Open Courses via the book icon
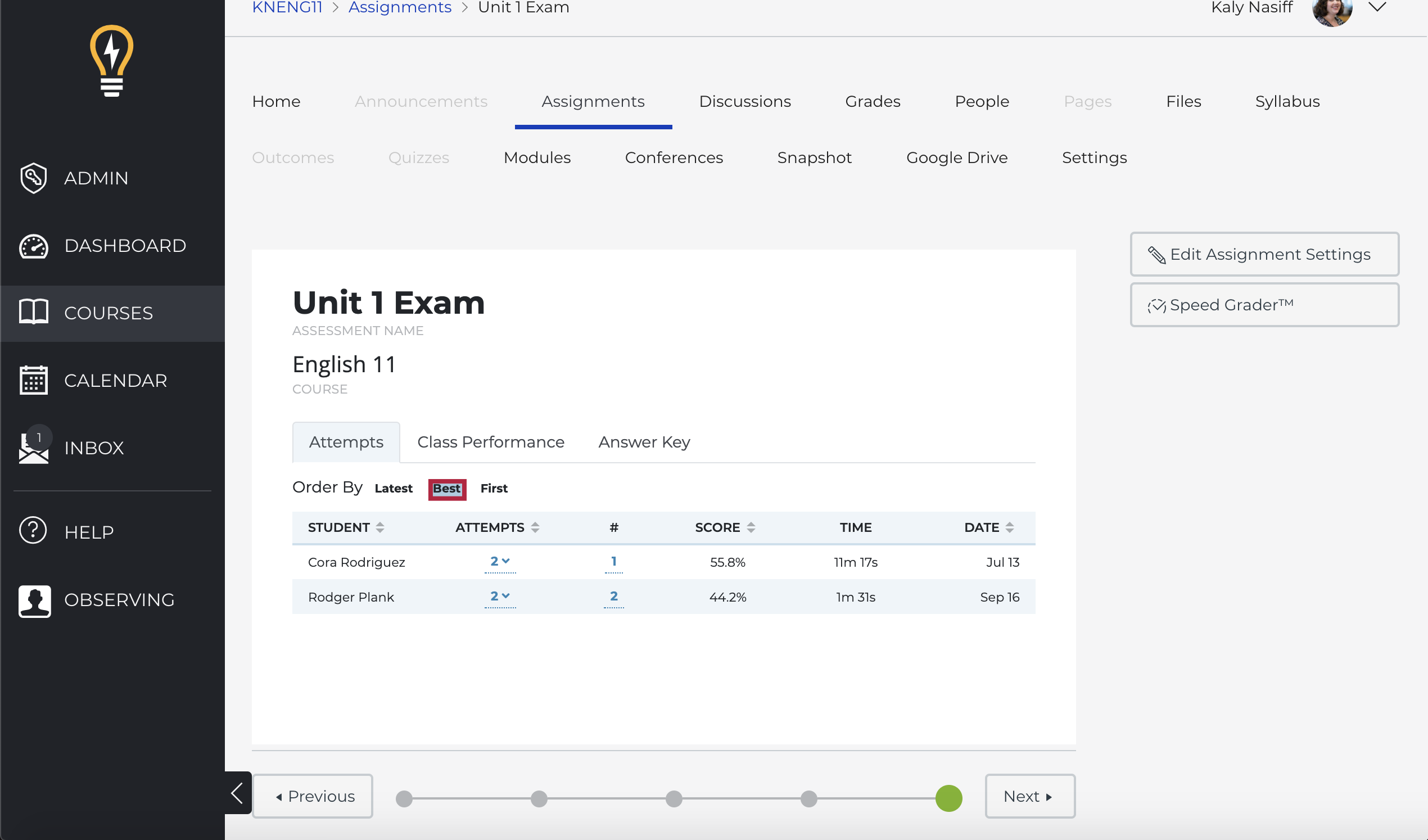Viewport: 1428px width, 840px height. point(33,311)
